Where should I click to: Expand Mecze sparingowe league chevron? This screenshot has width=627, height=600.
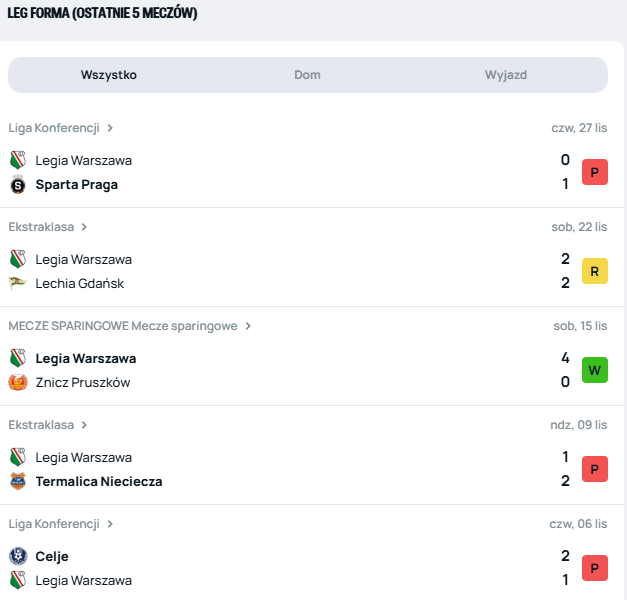pyautogui.click(x=248, y=326)
